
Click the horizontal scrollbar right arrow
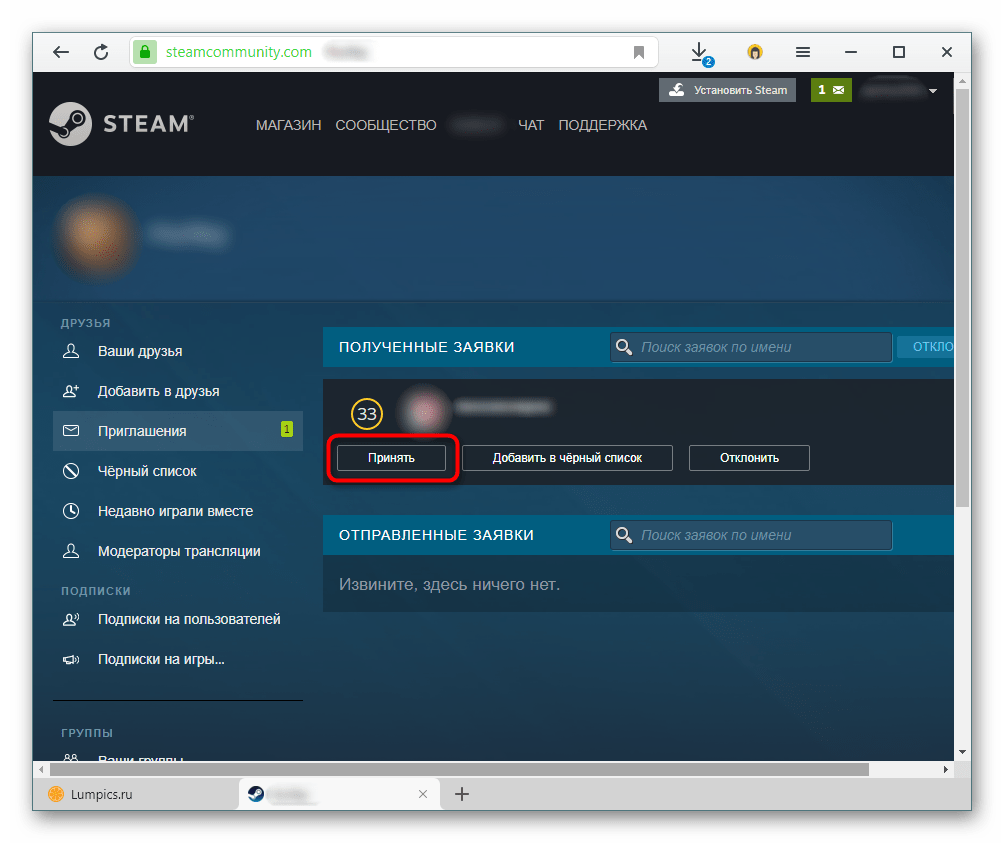[946, 769]
